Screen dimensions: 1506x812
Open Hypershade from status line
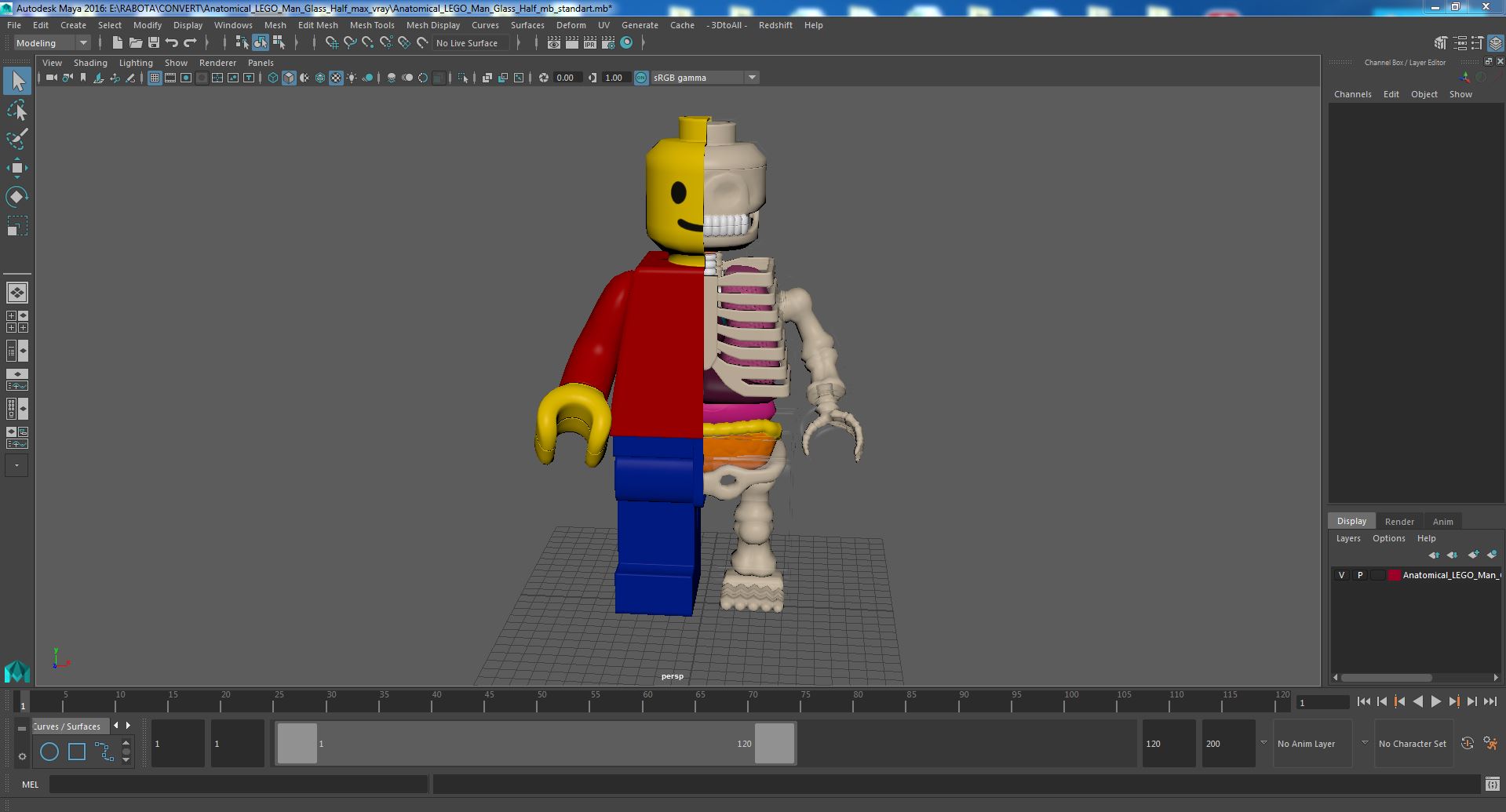[626, 43]
